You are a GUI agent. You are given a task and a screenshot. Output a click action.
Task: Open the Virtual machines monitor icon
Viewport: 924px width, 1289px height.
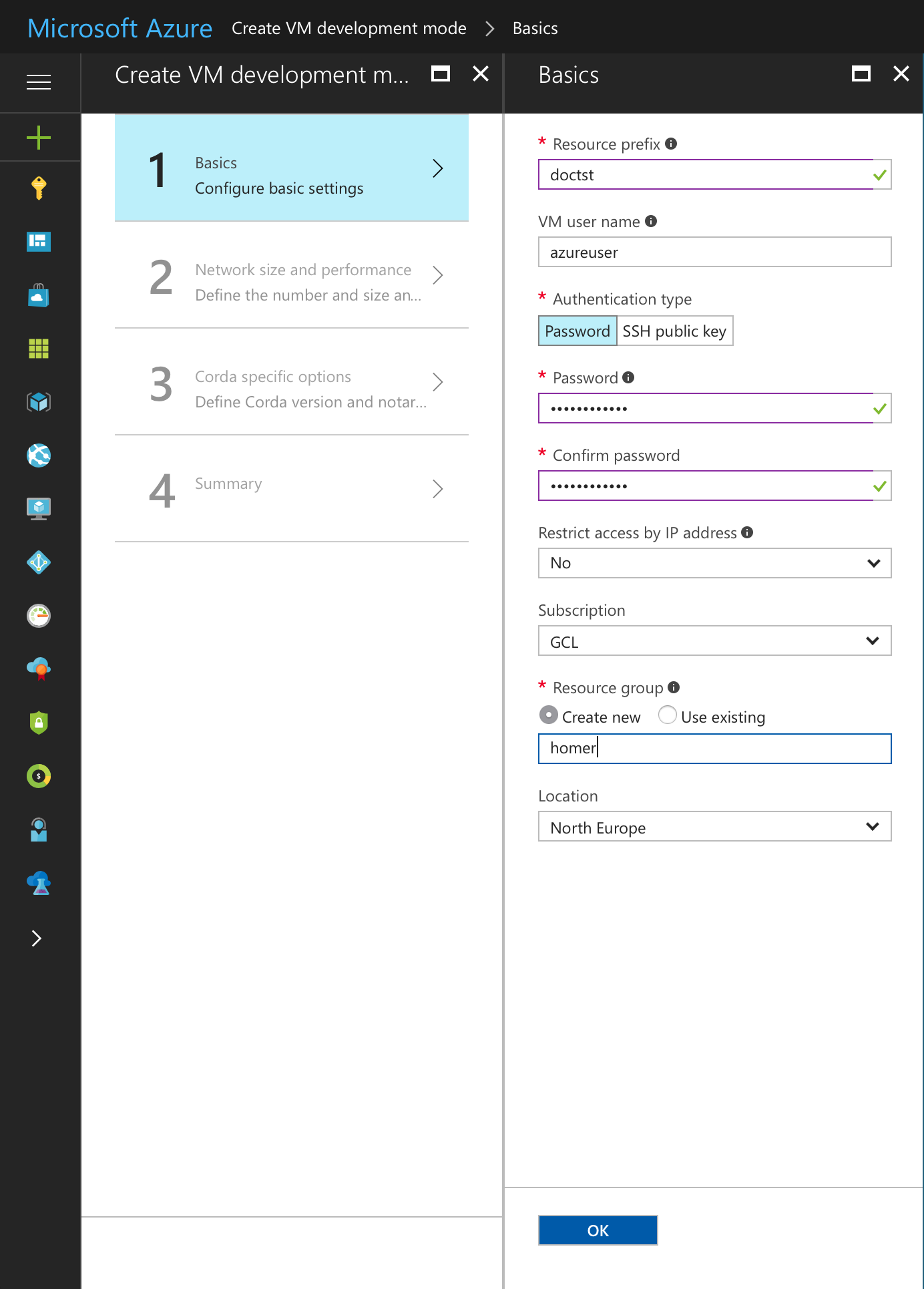(x=39, y=509)
